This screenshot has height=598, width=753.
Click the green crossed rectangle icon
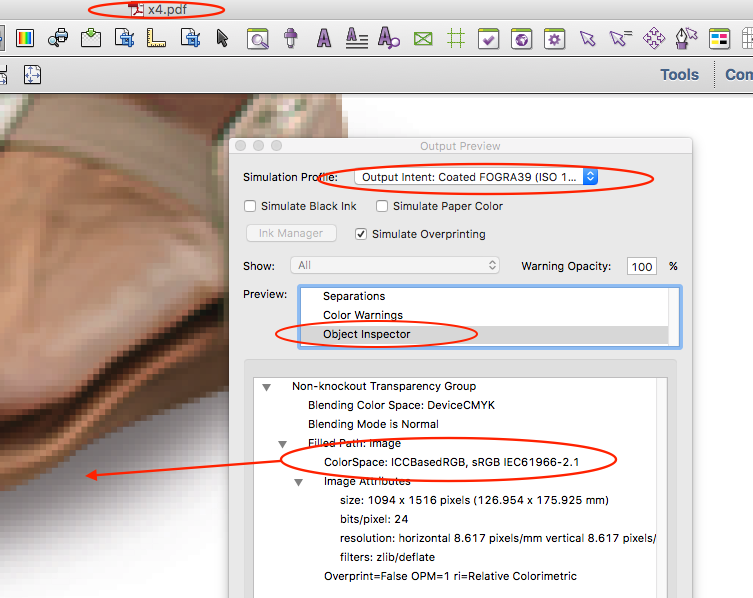coord(423,38)
